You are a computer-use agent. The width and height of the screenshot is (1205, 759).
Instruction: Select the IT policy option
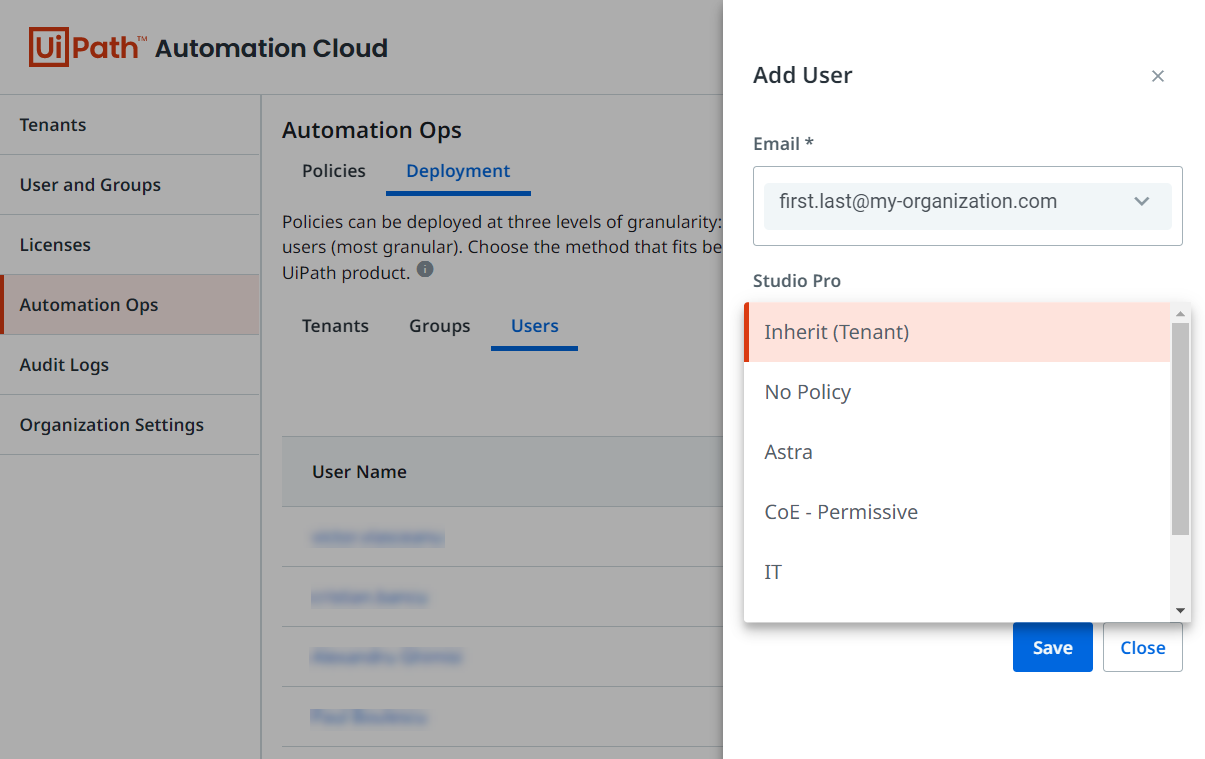tap(957, 572)
